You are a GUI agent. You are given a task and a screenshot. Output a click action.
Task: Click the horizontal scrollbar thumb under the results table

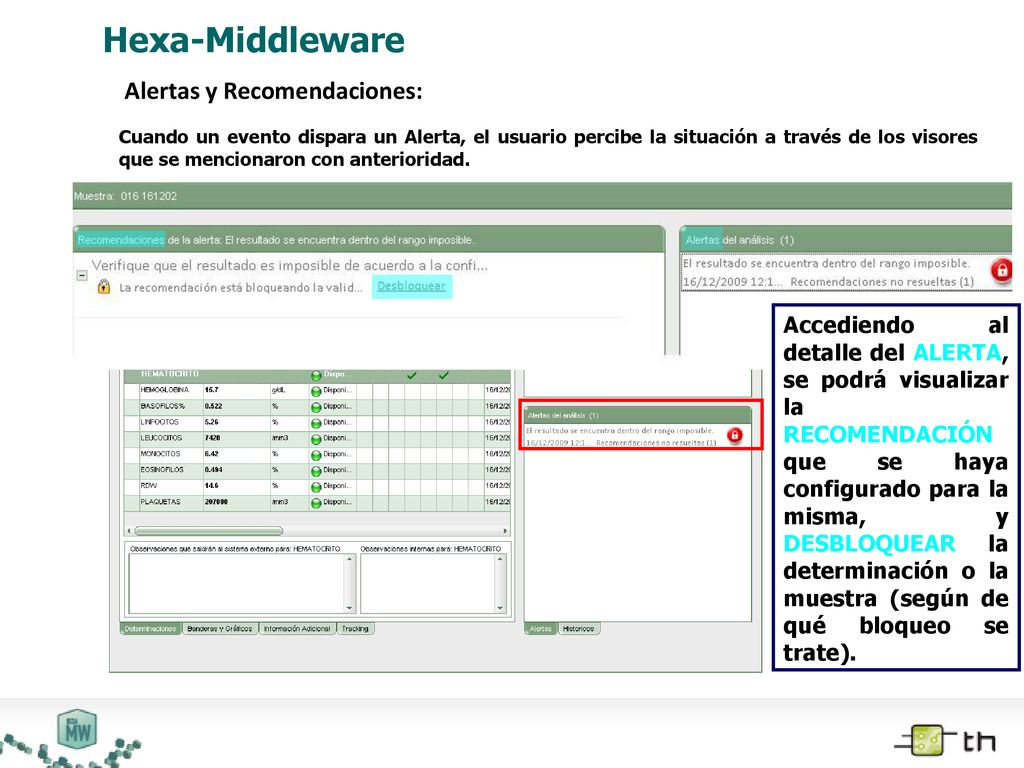pyautogui.click(x=209, y=531)
